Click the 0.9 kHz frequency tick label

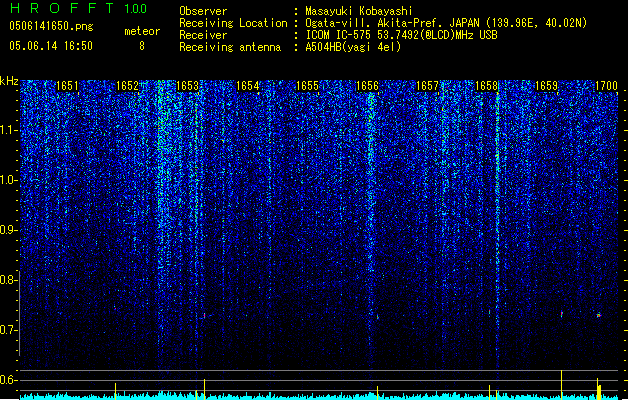click(7, 230)
